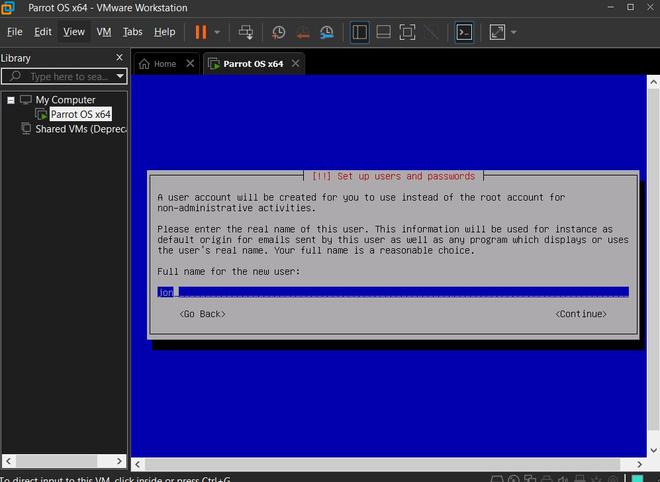Enter full screen mode icon
The height and width of the screenshot is (482, 660).
pyautogui.click(x=407, y=32)
